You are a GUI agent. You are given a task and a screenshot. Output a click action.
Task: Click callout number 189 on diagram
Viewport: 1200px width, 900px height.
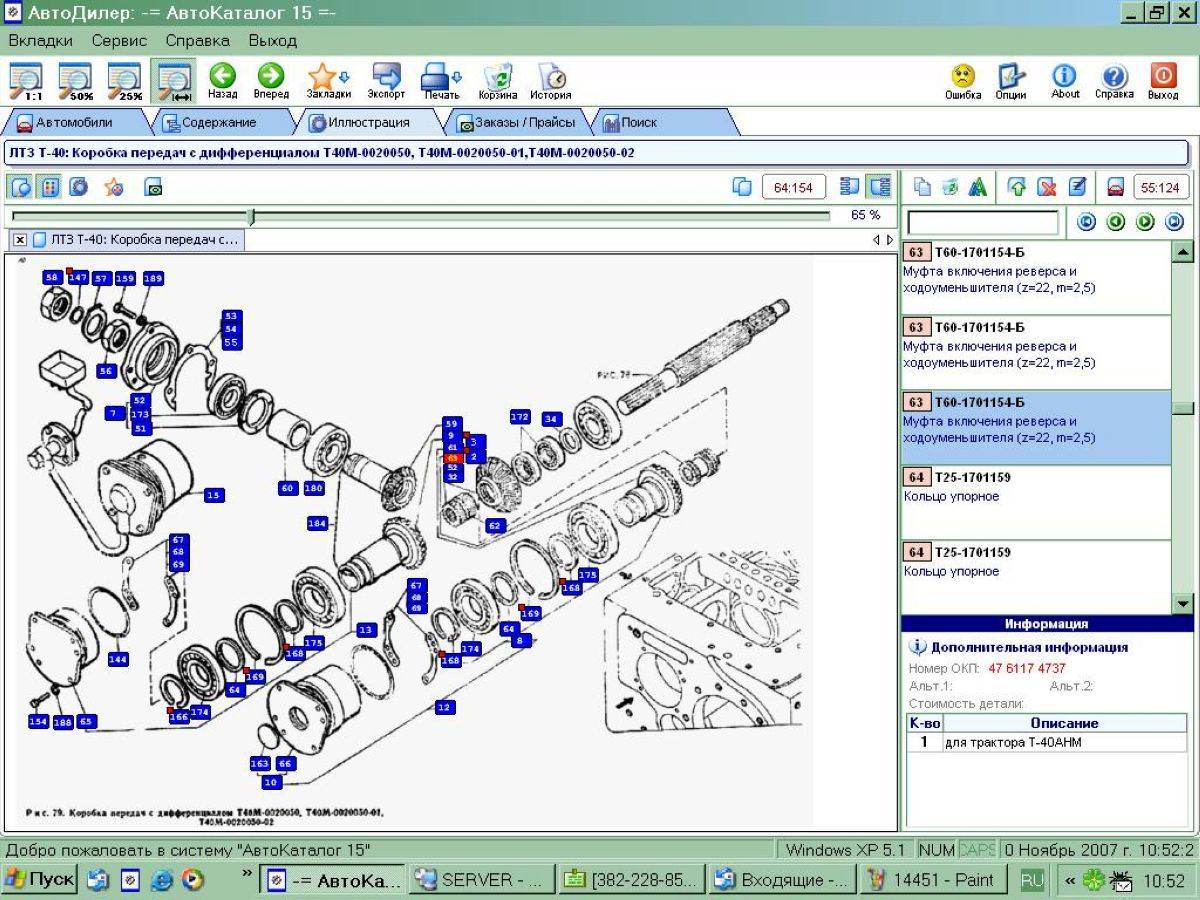coord(153,278)
